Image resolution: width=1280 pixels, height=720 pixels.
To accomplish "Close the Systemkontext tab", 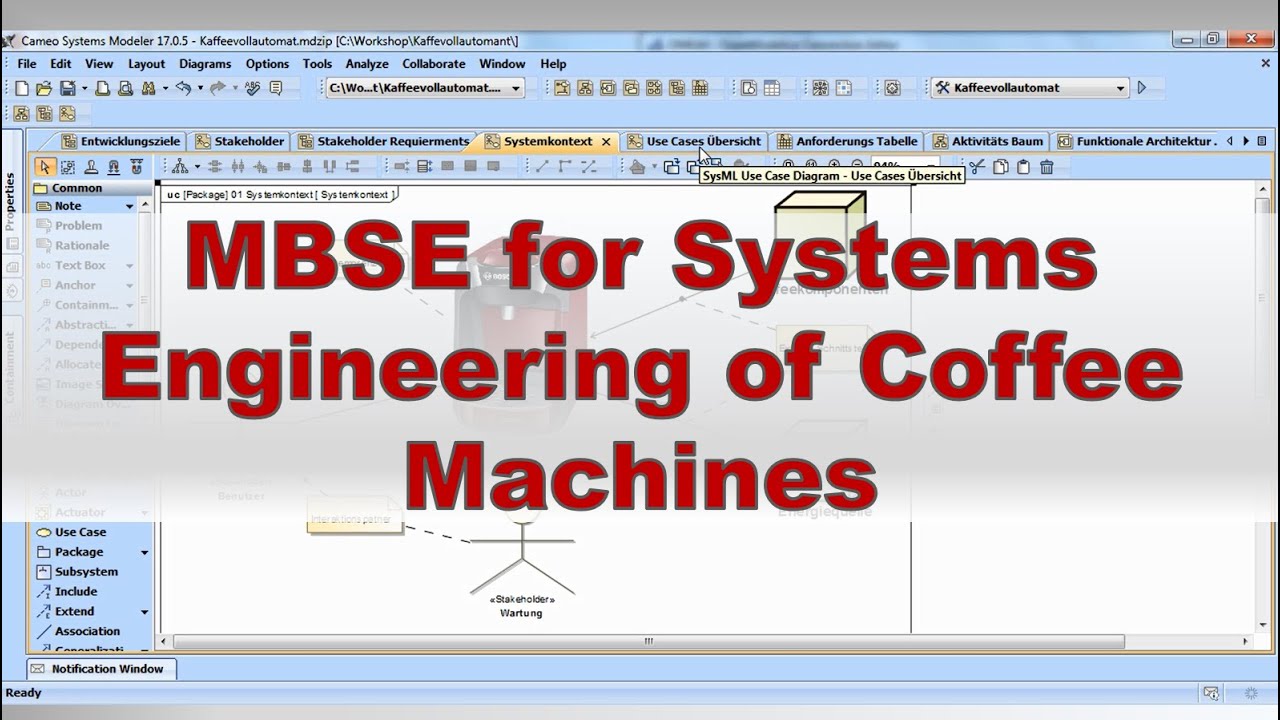I will pyautogui.click(x=606, y=142).
